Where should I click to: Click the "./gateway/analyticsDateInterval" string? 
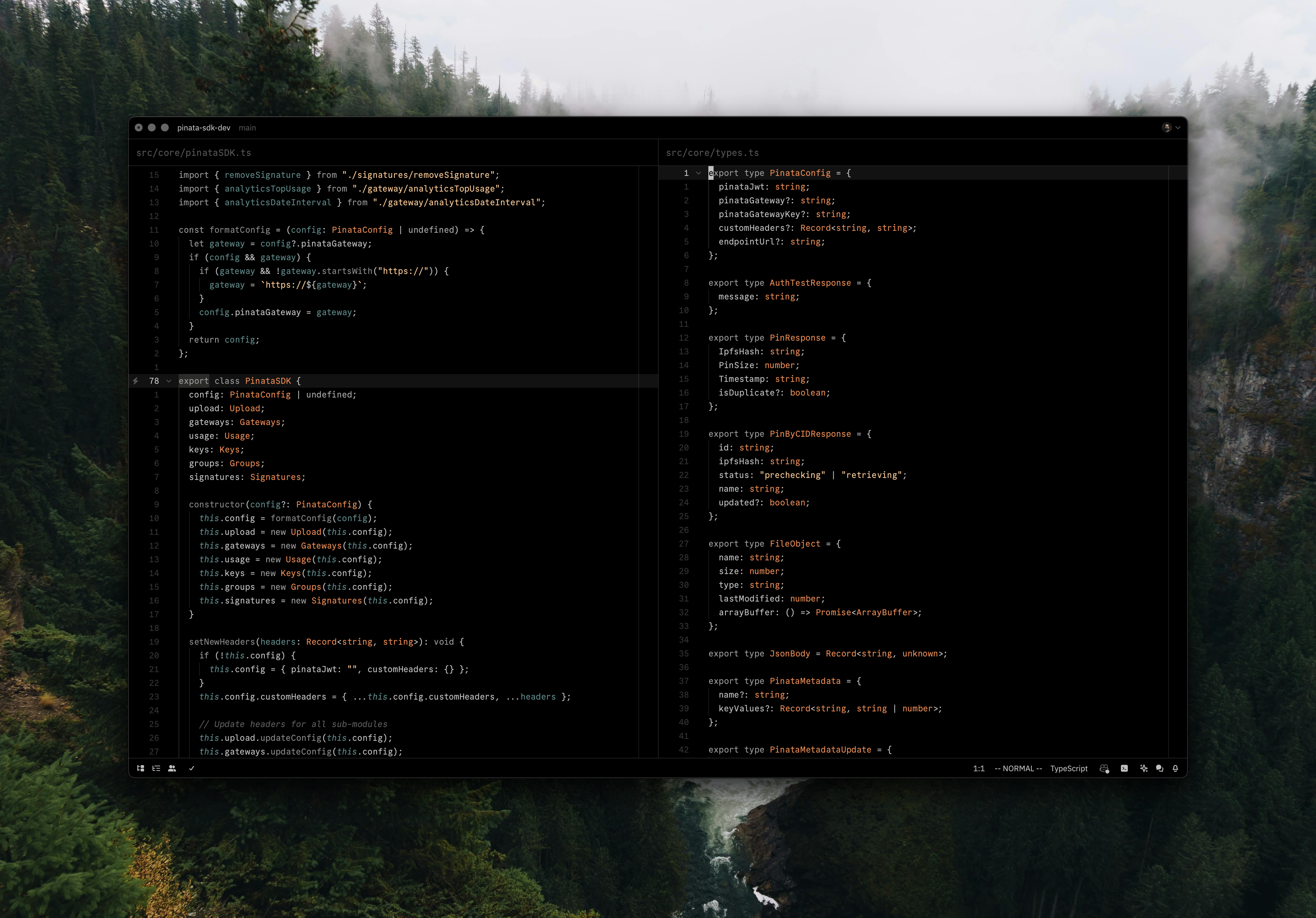click(x=456, y=202)
